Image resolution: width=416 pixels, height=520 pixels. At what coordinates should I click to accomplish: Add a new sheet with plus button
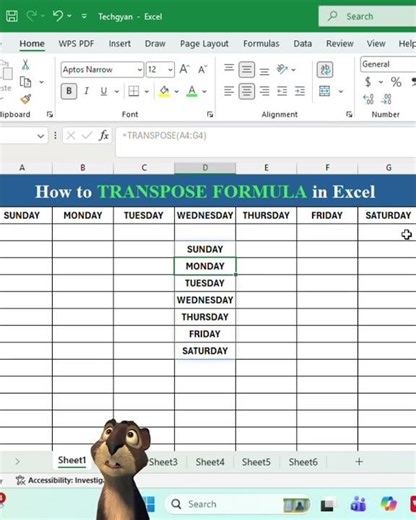click(359, 462)
